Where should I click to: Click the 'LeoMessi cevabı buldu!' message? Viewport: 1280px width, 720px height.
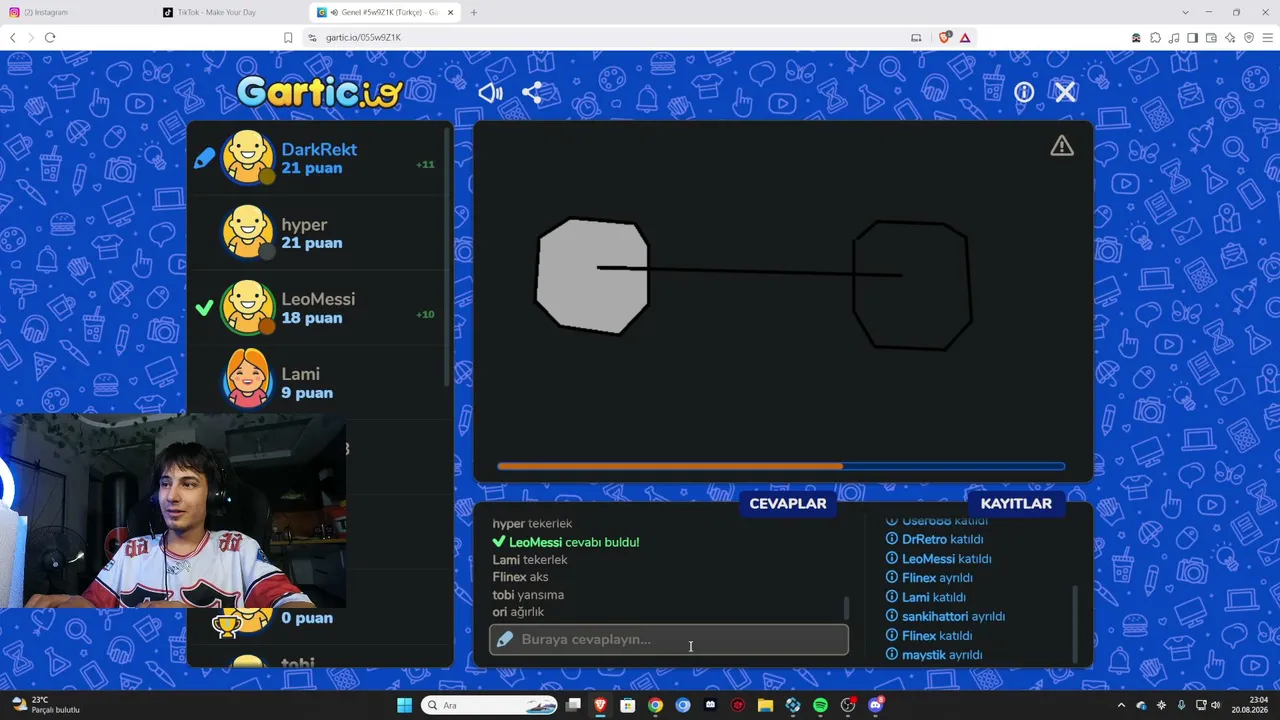tap(566, 542)
